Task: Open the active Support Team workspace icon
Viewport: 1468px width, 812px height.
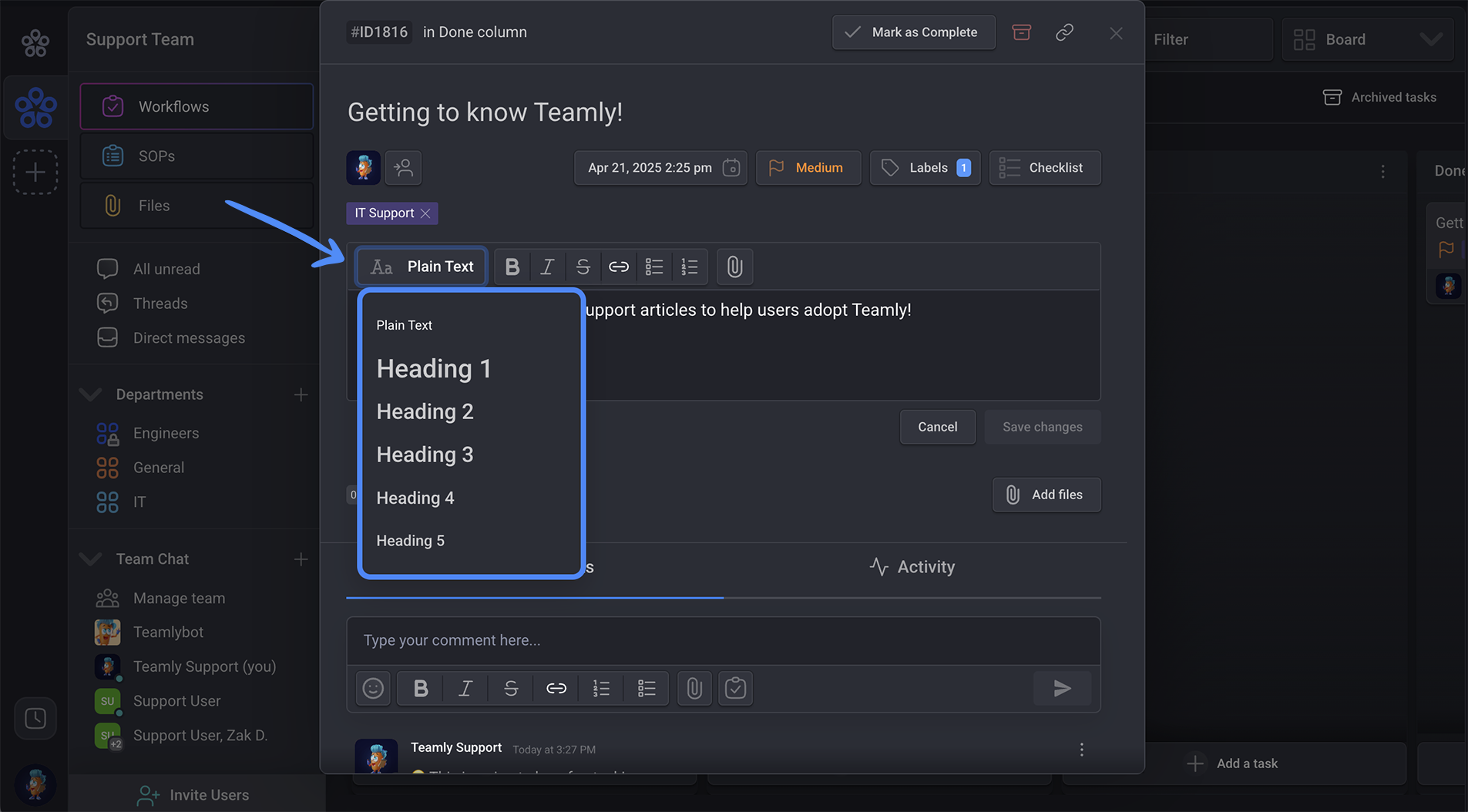Action: [35, 108]
